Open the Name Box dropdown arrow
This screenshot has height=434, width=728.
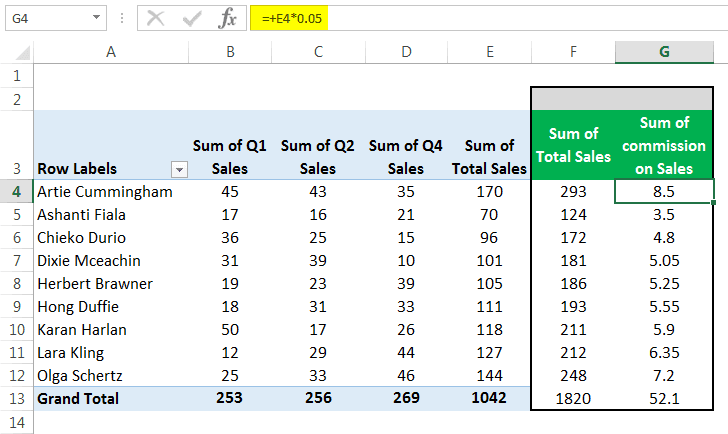[x=96, y=18]
